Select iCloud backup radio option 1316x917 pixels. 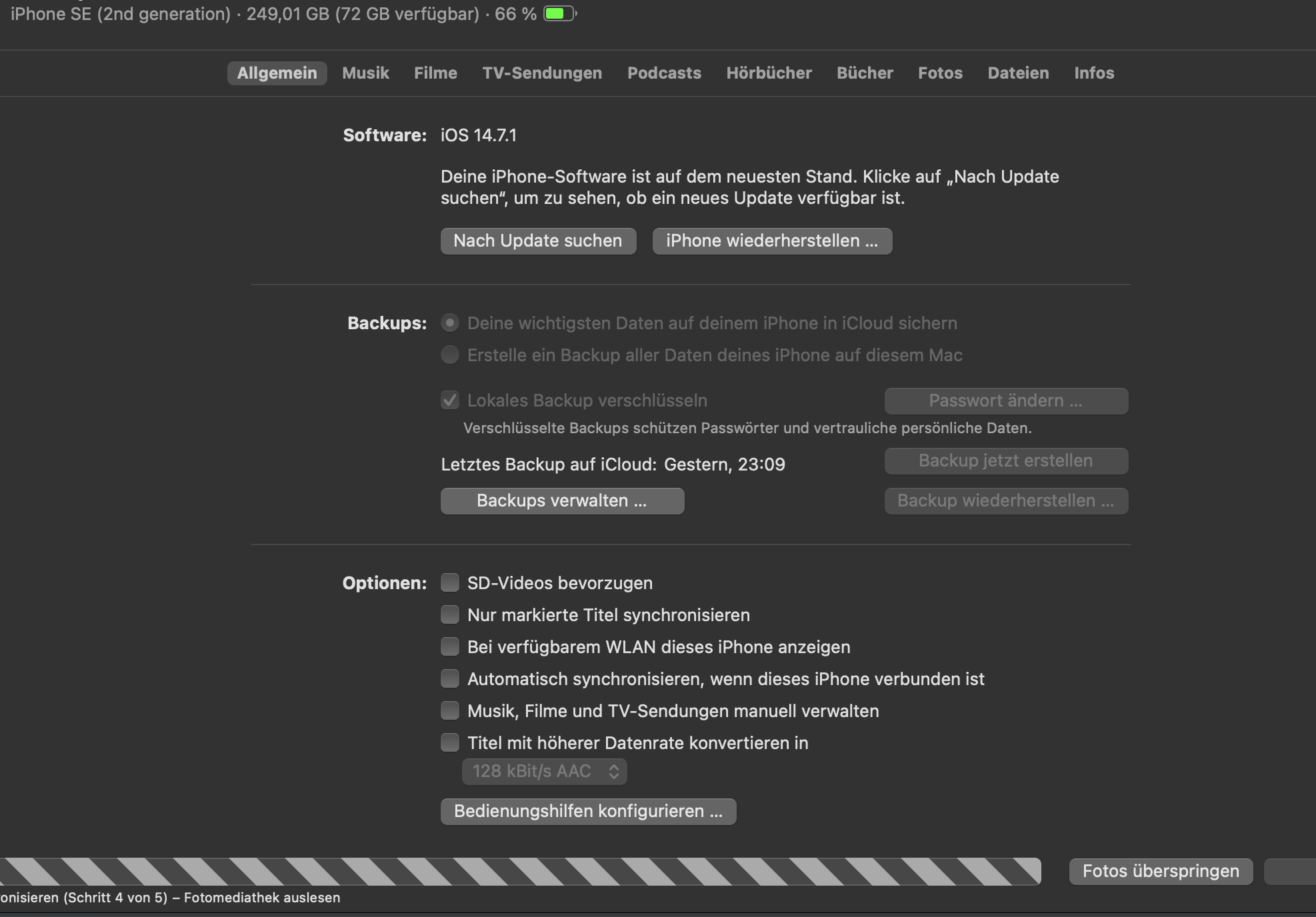pos(450,323)
